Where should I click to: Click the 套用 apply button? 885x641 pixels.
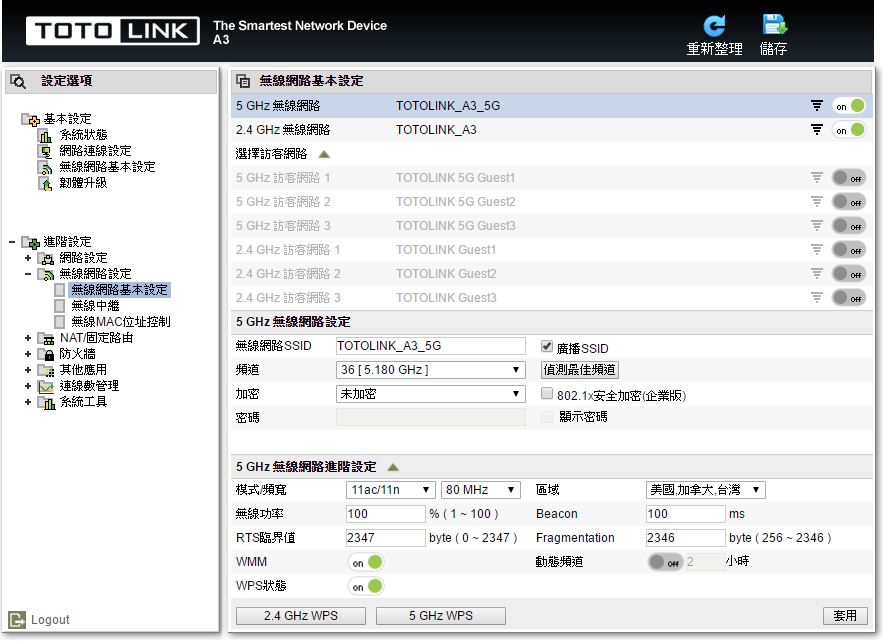845,616
